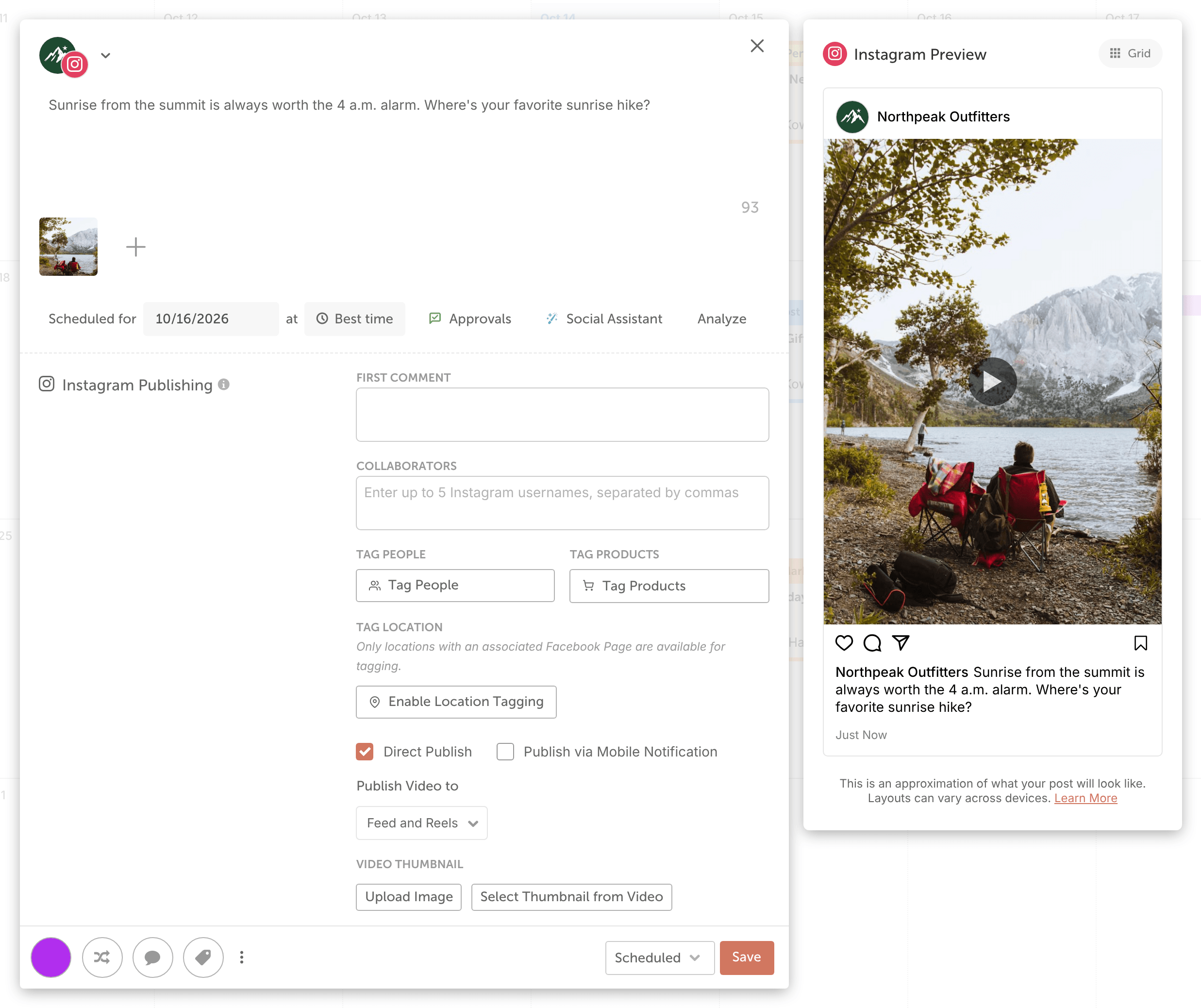The height and width of the screenshot is (1008, 1201).
Task: Click Enable Location Tagging button
Action: pyautogui.click(x=456, y=702)
